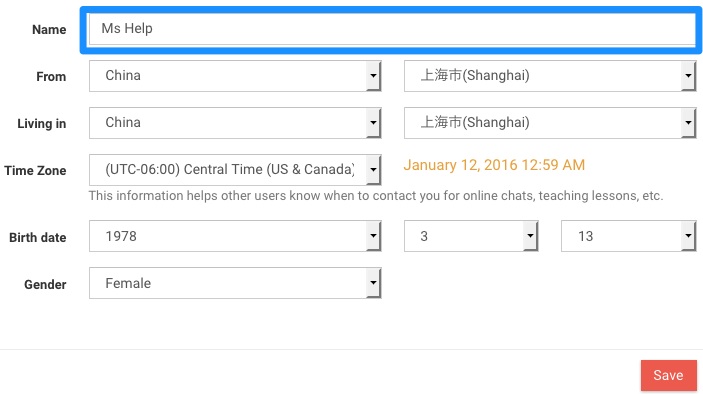Select the Female text in the Gender box
This screenshot has width=703, height=394.
(128, 283)
